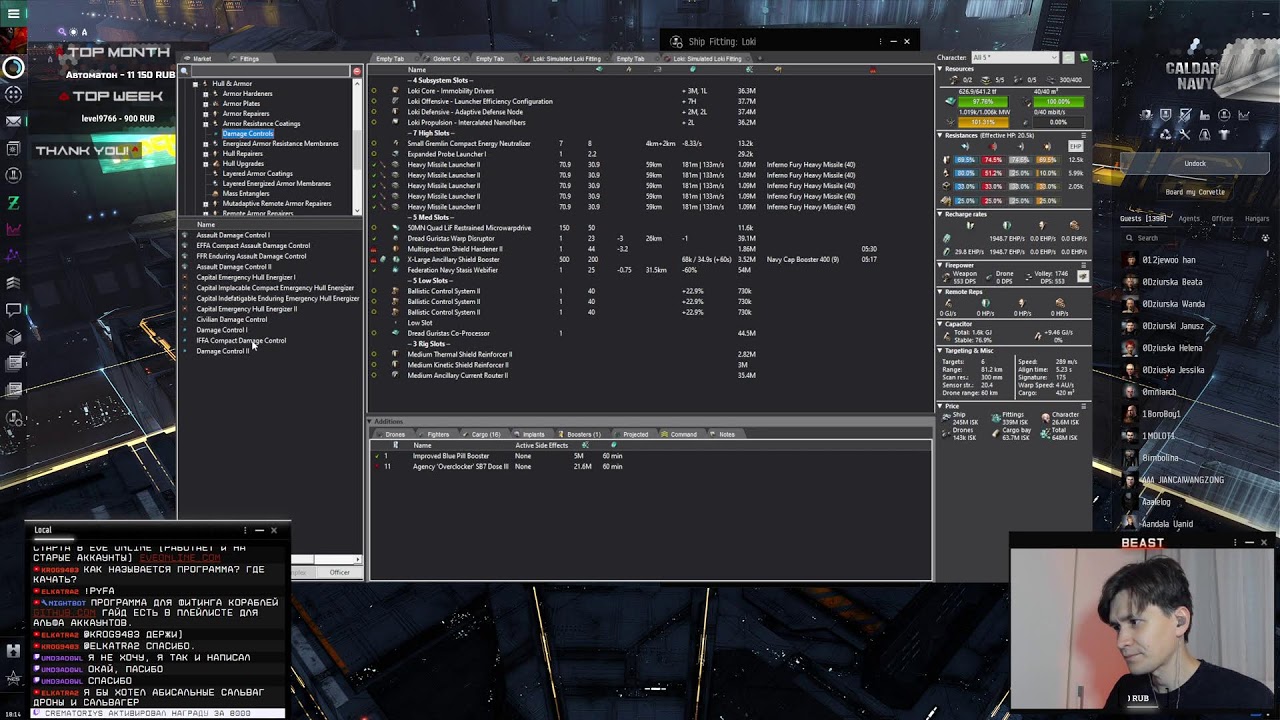The height and width of the screenshot is (720, 1280).
Task: Toggle Improved Blue Pill Booster active checkmark
Action: pyautogui.click(x=377, y=456)
